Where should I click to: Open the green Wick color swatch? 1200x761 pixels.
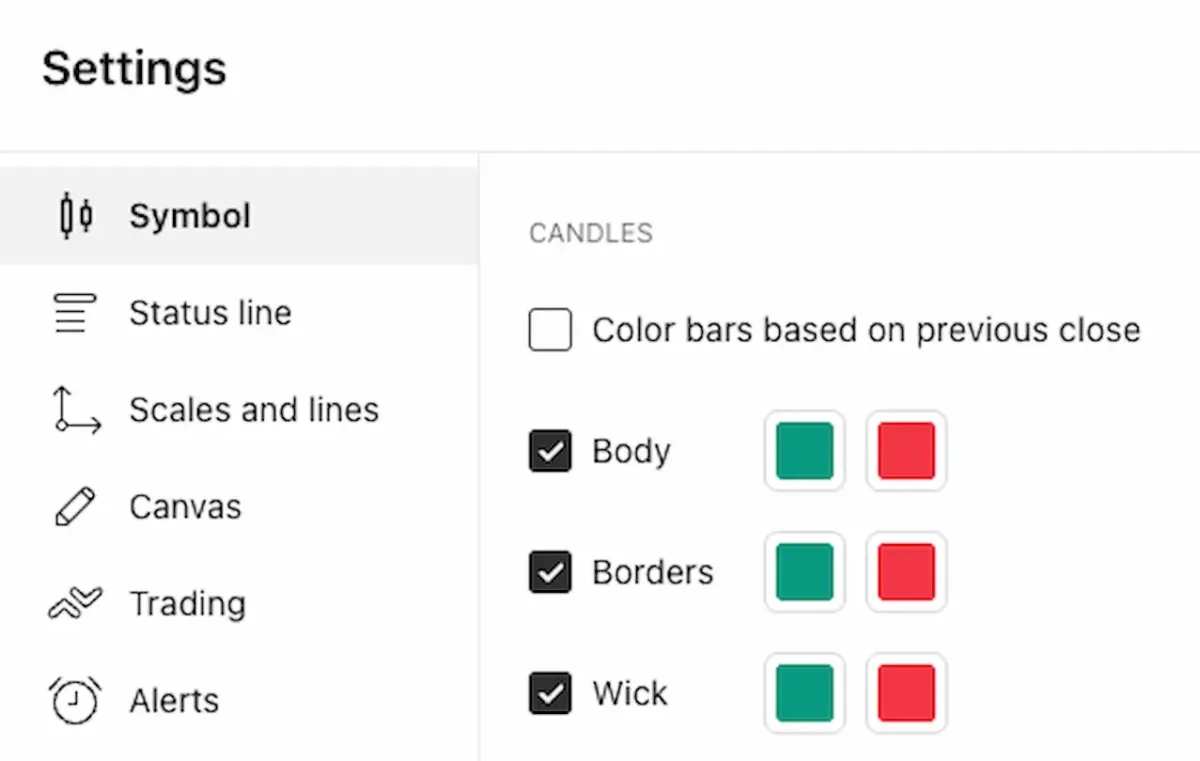click(x=805, y=693)
